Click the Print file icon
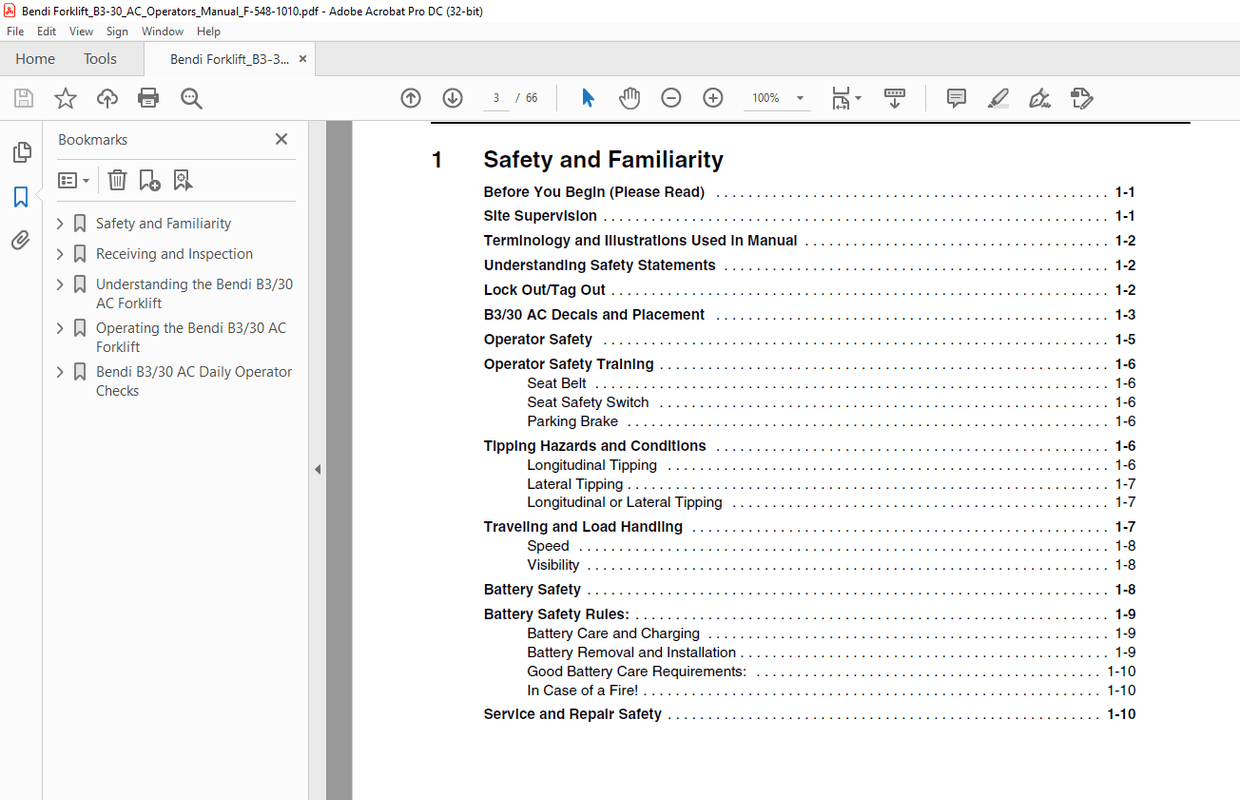 click(149, 98)
